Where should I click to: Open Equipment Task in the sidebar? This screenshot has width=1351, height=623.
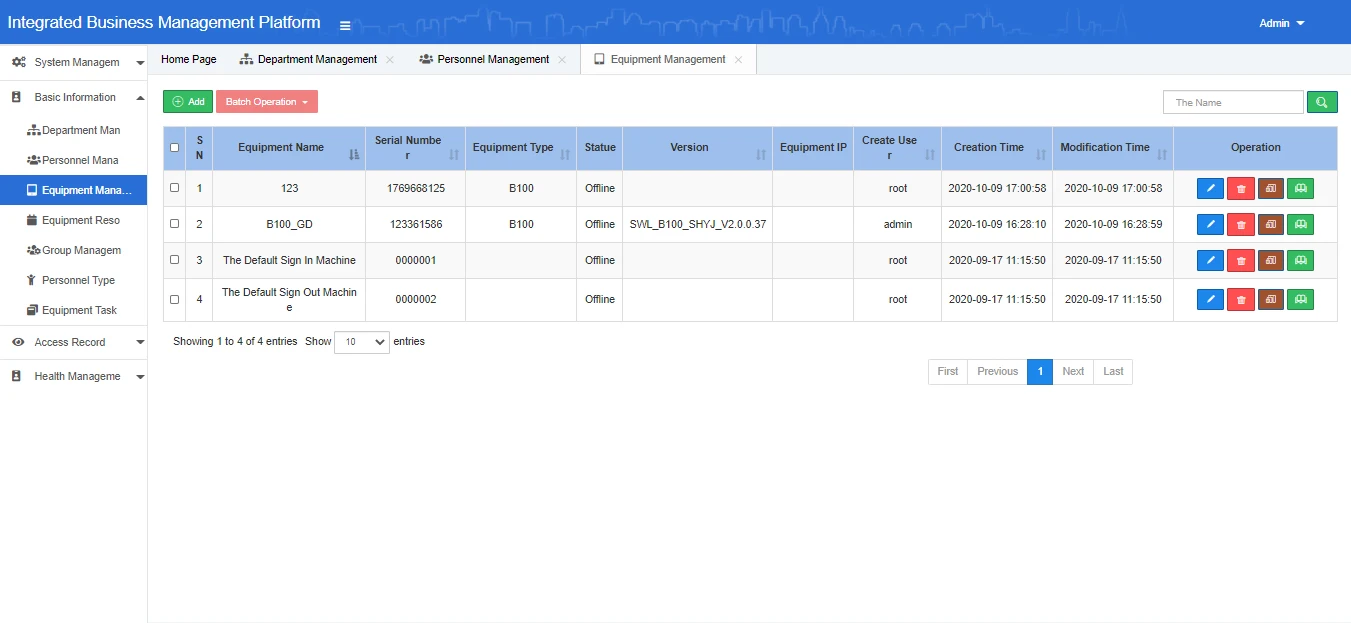pos(79,310)
